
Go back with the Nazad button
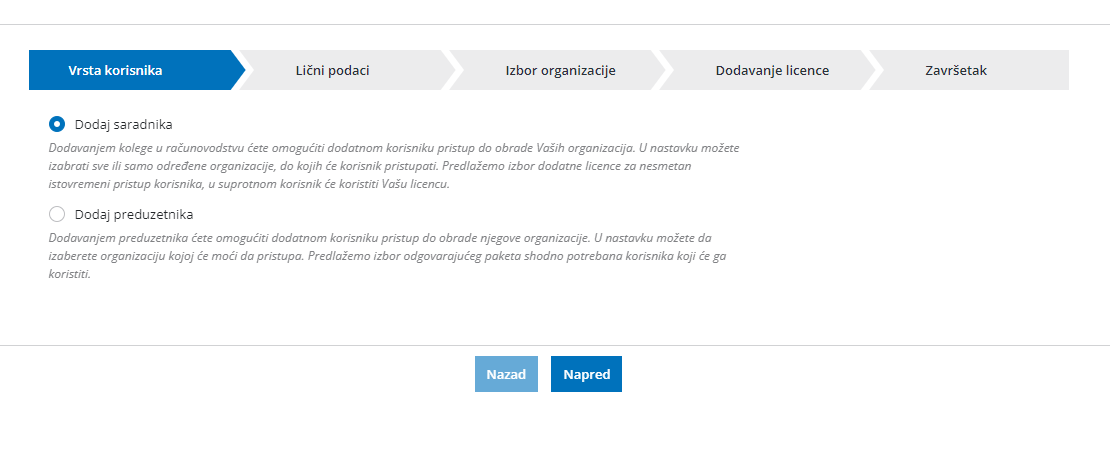[506, 374]
